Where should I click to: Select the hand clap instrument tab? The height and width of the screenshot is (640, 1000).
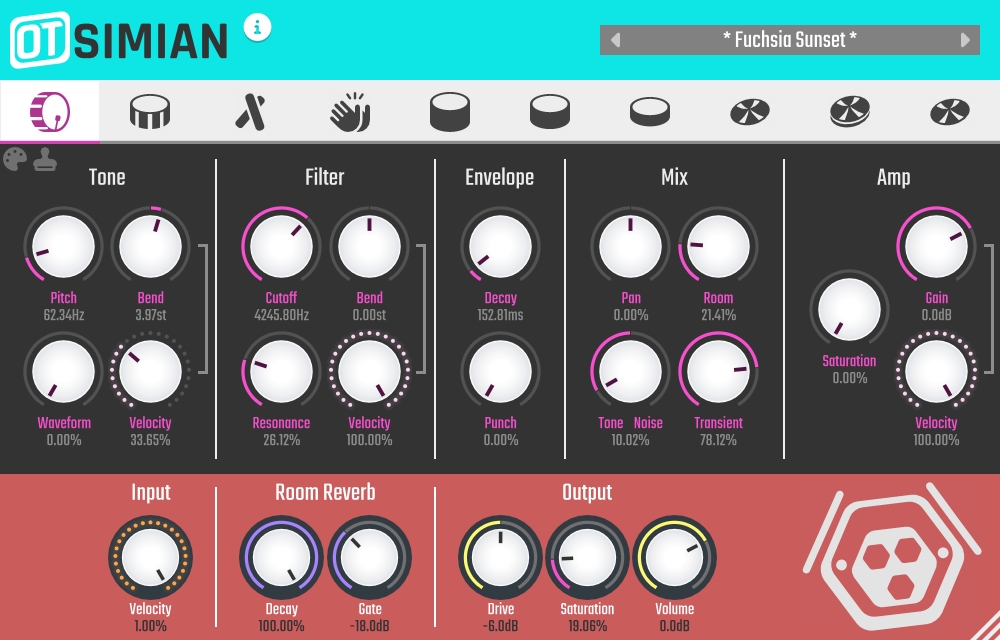coord(350,112)
